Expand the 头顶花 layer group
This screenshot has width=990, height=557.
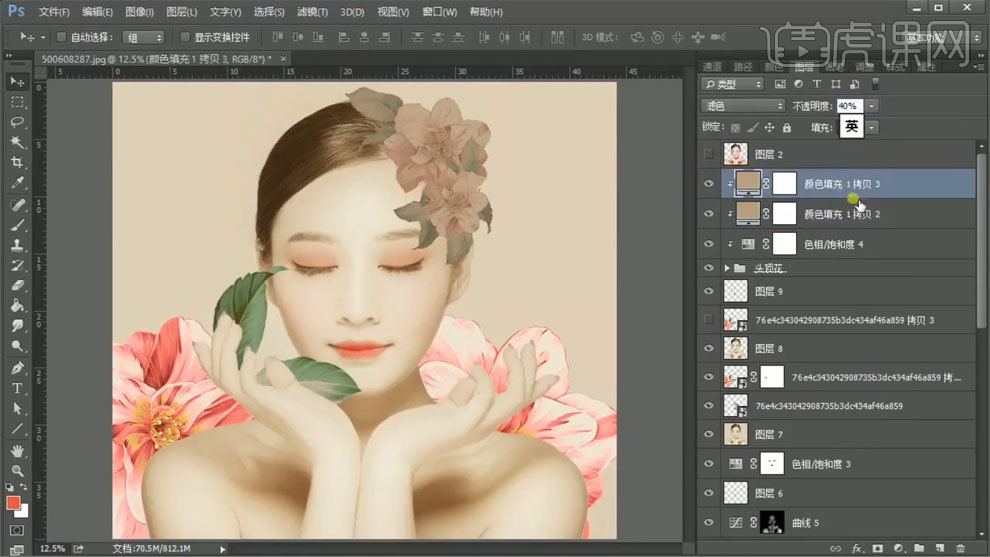(x=727, y=268)
